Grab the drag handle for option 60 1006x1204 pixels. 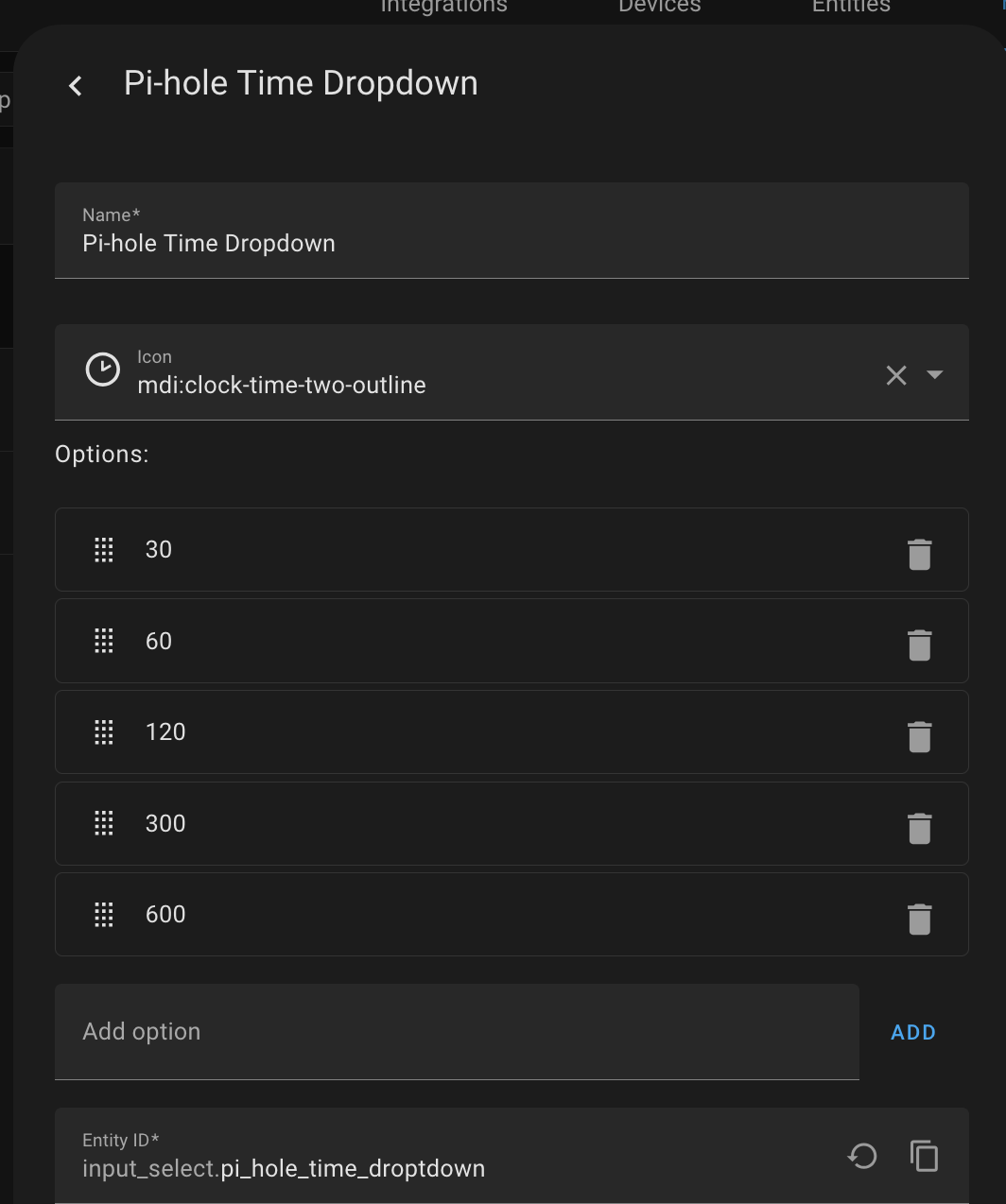tap(104, 641)
